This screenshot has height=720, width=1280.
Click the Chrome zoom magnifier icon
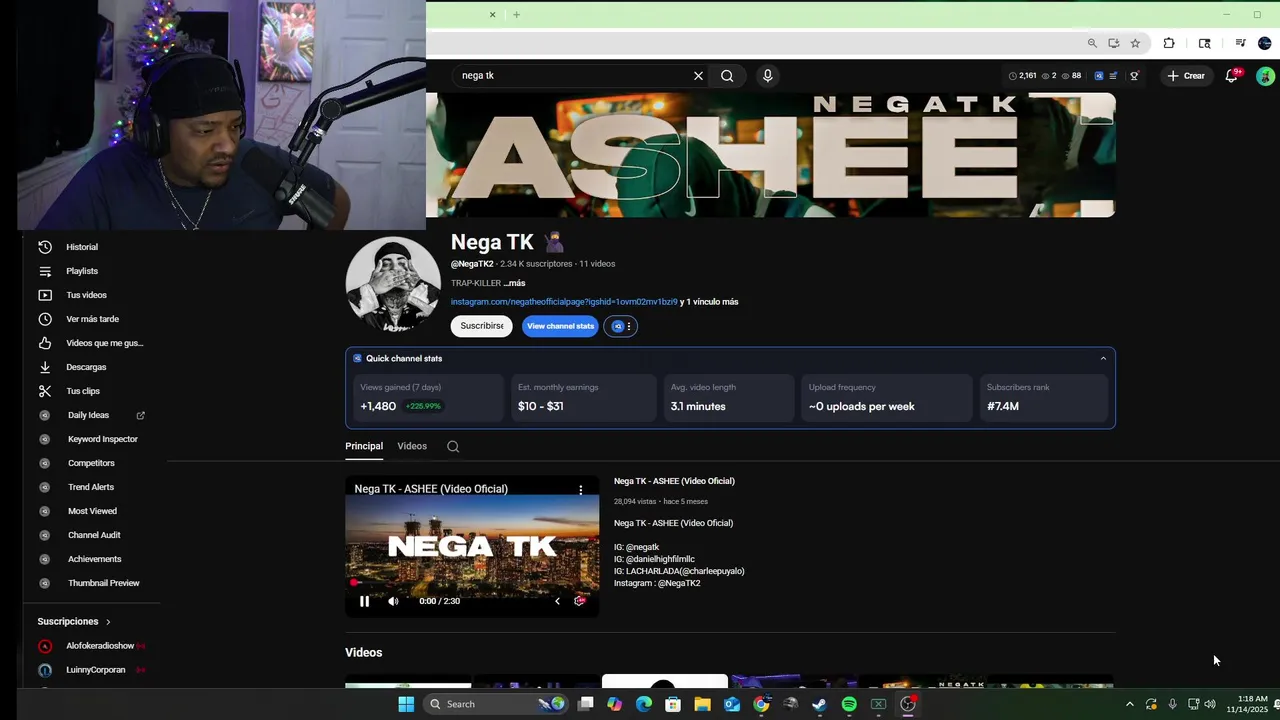(1092, 43)
